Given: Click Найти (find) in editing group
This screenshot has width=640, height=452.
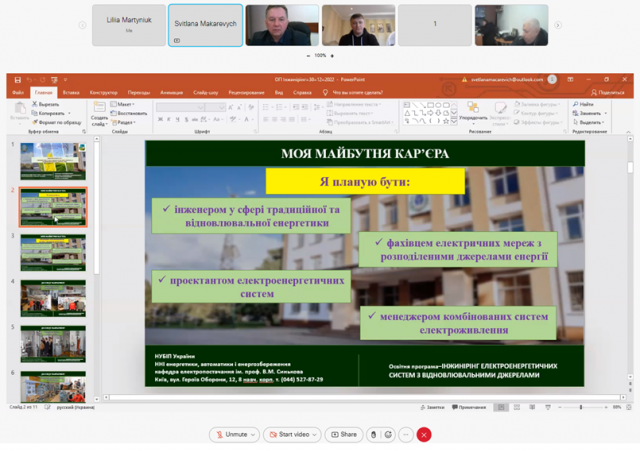Looking at the screenshot, I should (583, 104).
